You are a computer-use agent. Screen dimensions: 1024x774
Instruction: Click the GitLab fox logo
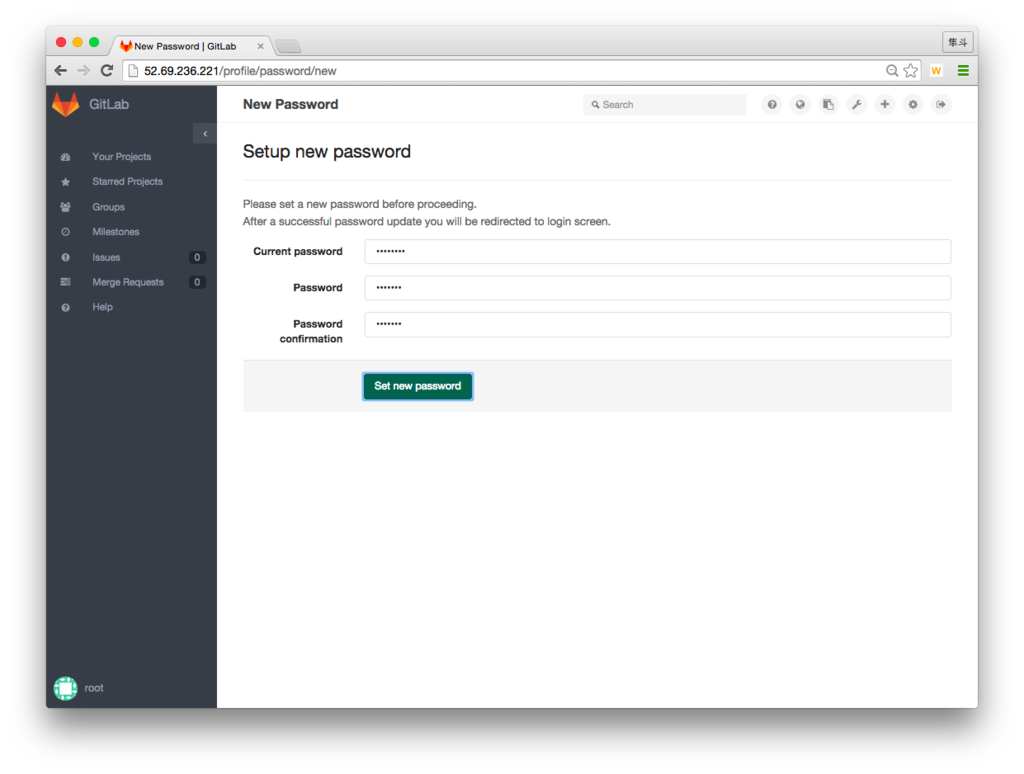[x=65, y=105]
